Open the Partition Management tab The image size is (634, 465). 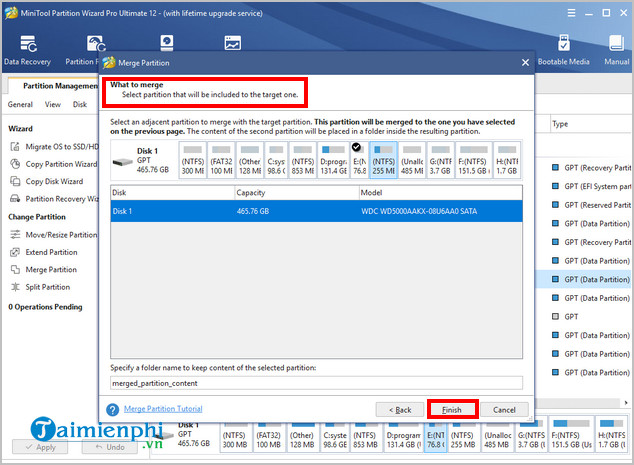(60, 86)
